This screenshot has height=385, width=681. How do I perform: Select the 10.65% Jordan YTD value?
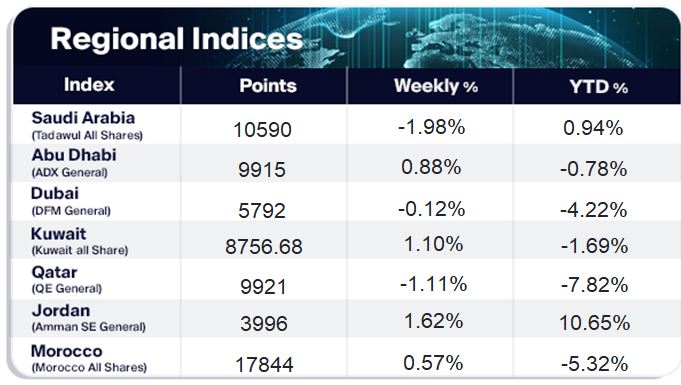(x=595, y=323)
